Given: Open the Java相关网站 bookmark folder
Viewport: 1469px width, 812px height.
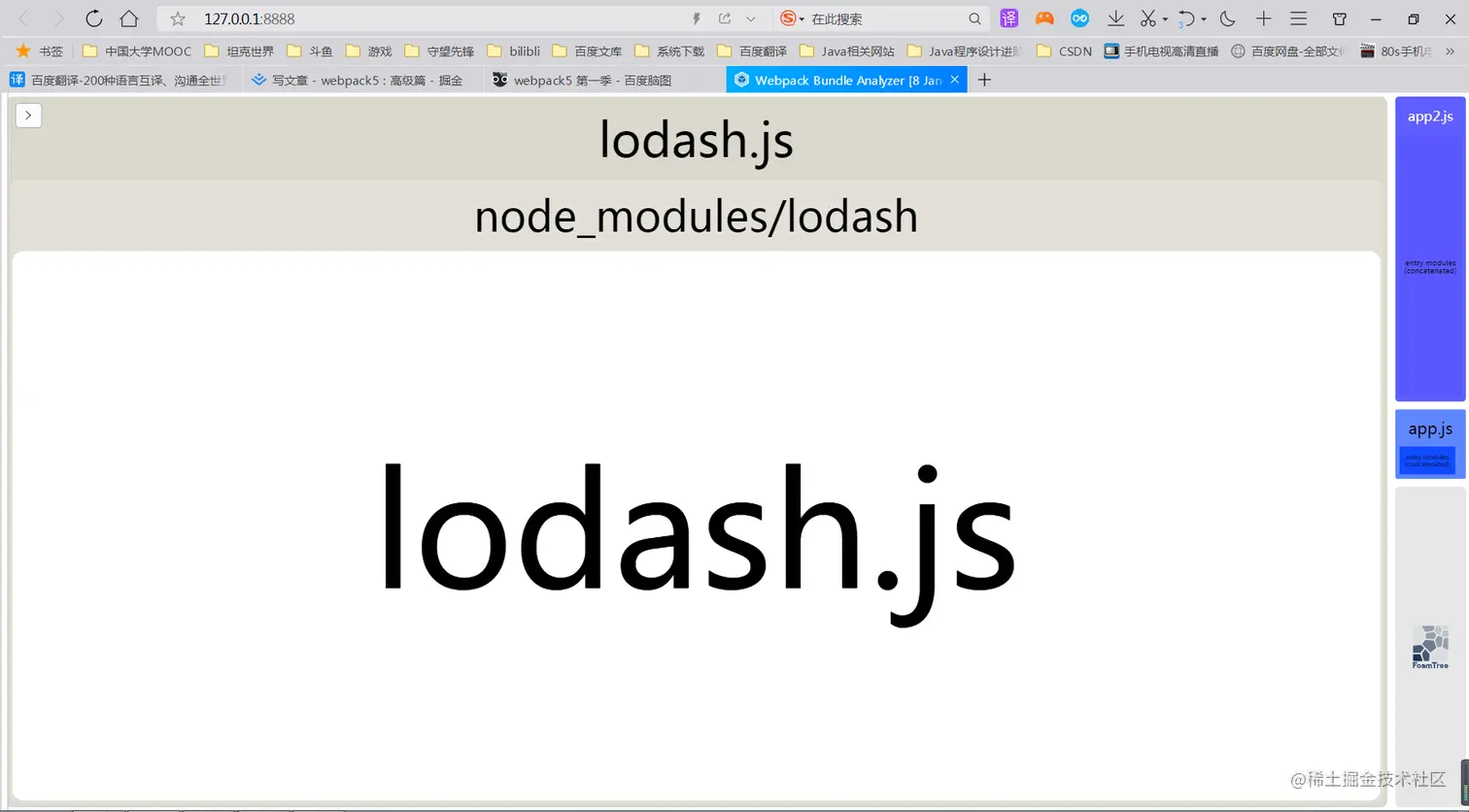Looking at the screenshot, I should pyautogui.click(x=847, y=51).
